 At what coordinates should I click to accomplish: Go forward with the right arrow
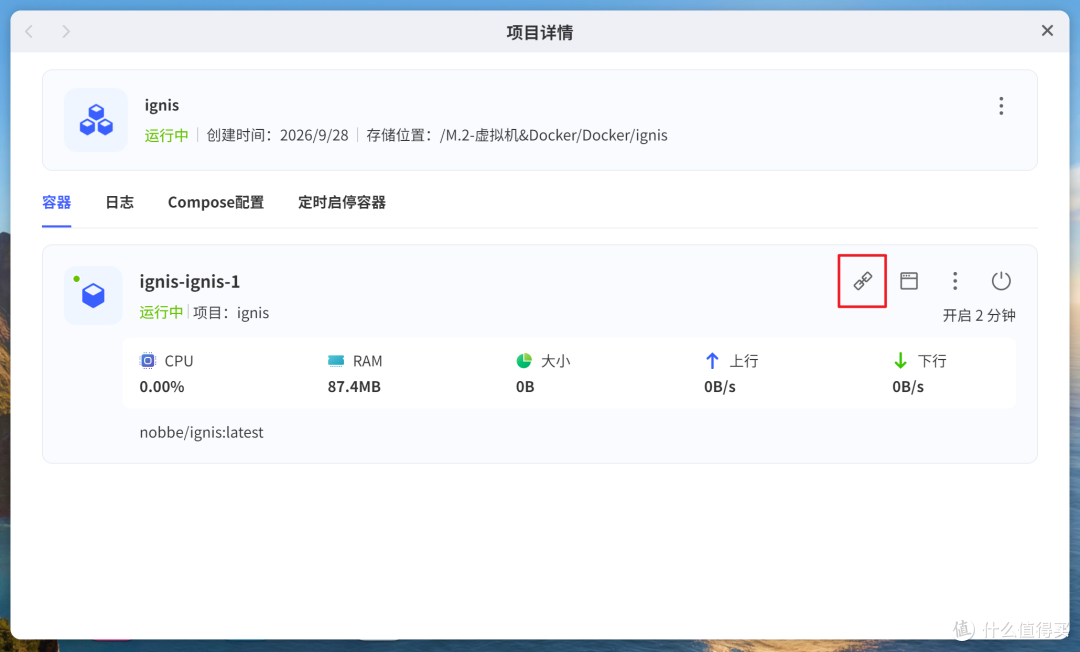(66, 32)
